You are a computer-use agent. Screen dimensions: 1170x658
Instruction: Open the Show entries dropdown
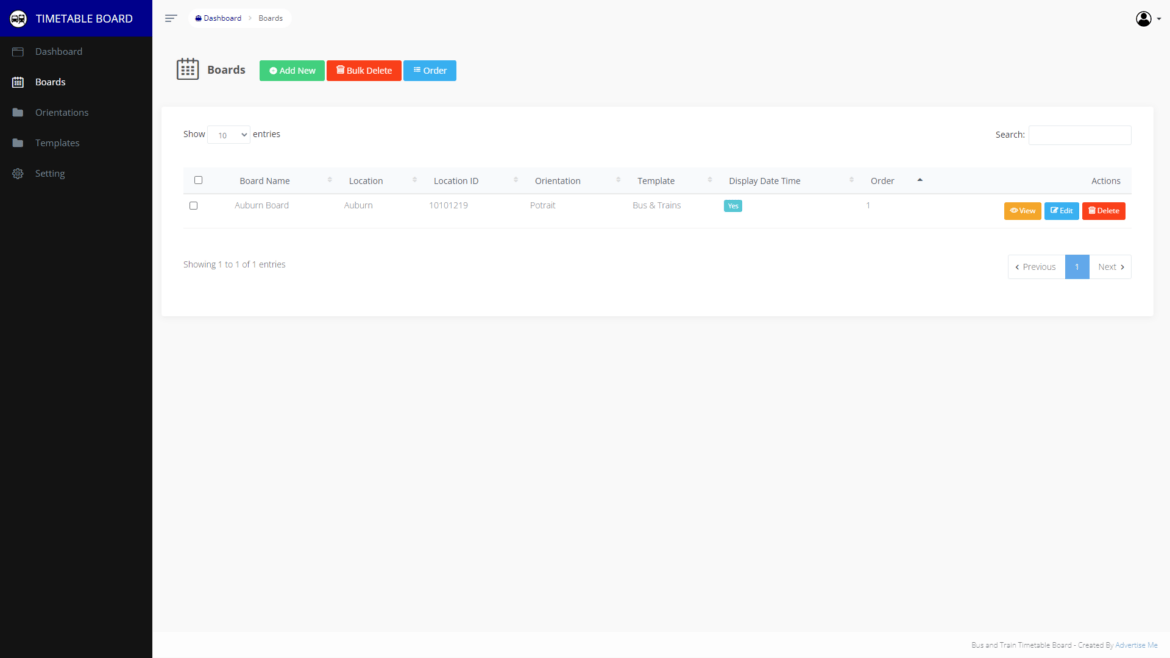229,133
